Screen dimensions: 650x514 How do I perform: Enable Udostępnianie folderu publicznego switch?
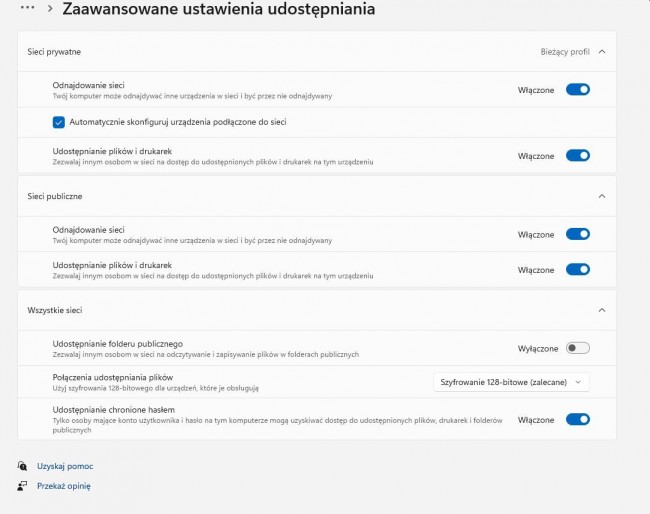click(578, 348)
